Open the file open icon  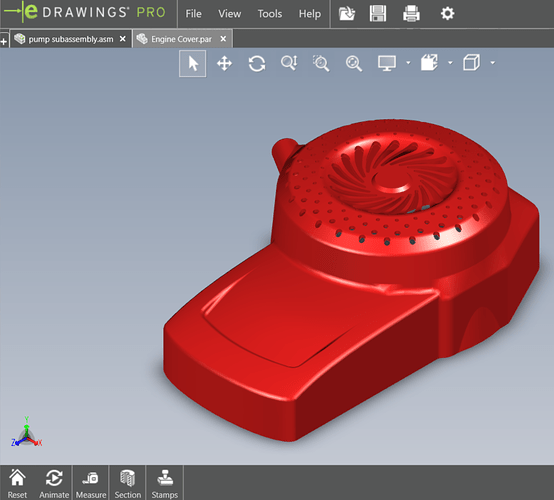[x=347, y=14]
